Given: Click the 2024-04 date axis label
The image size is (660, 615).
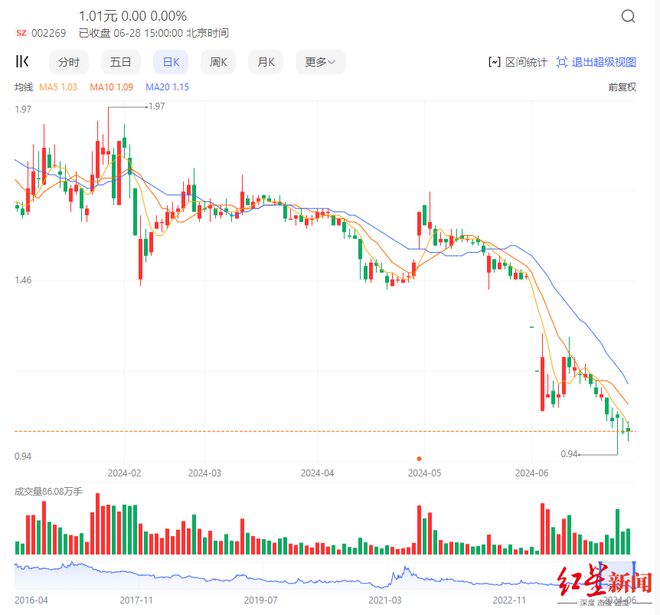Looking at the screenshot, I should [x=317, y=473].
